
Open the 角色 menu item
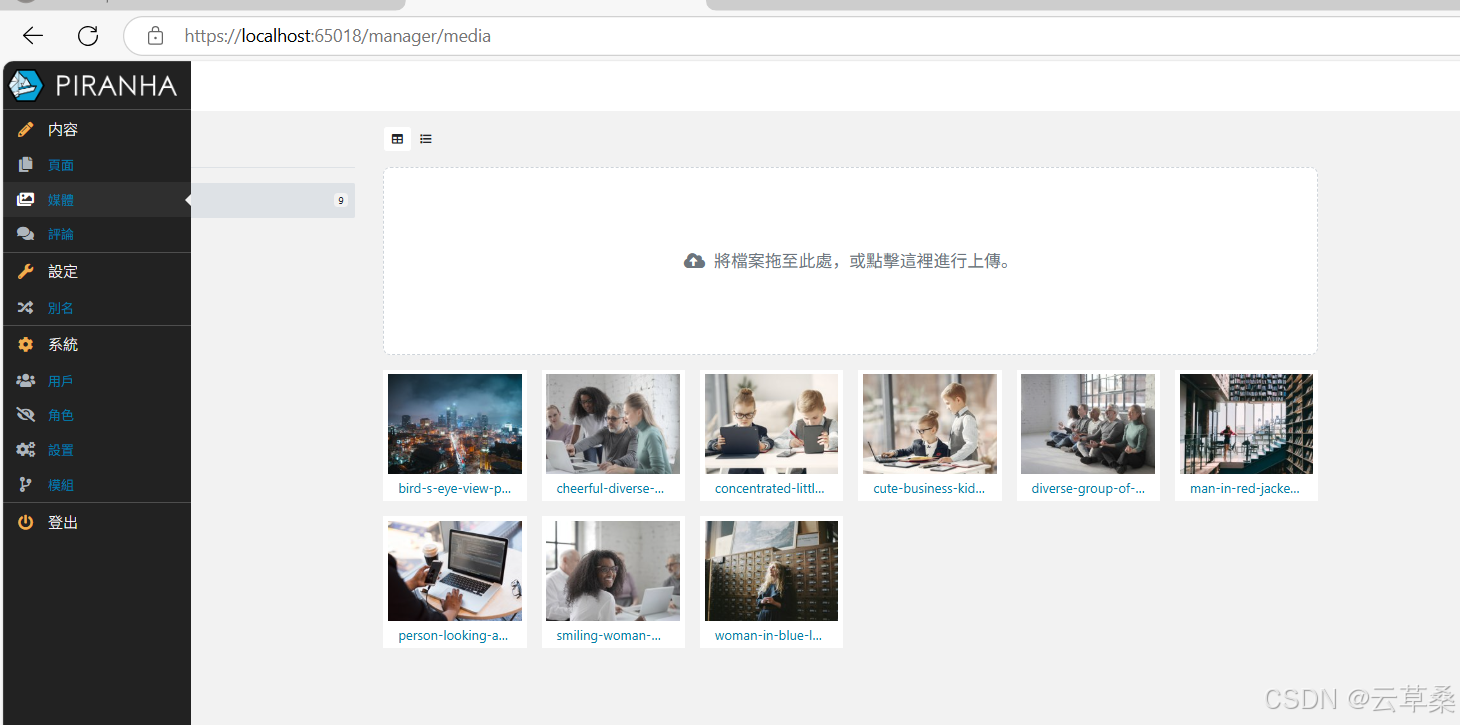(61, 415)
